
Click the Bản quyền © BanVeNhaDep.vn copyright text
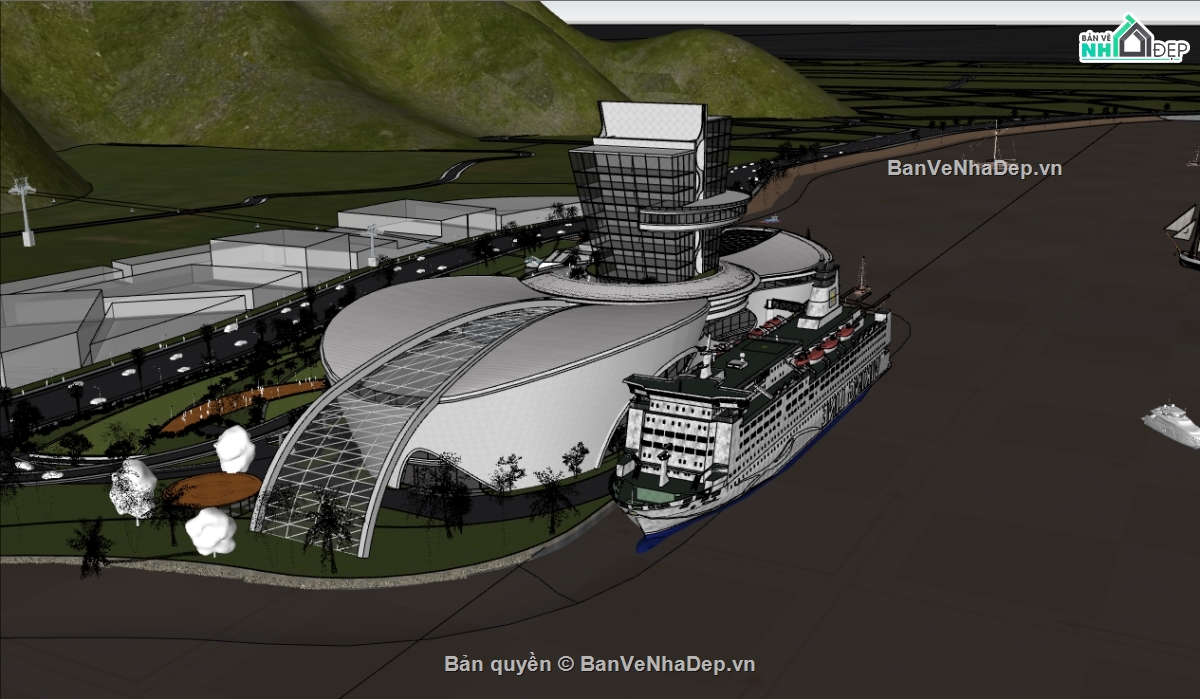click(x=600, y=664)
